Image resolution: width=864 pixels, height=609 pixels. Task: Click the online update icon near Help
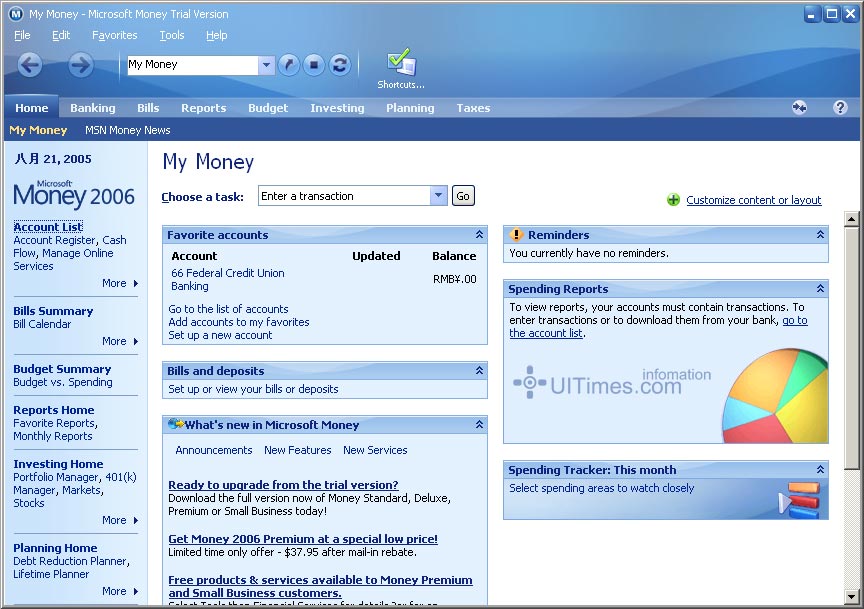(x=800, y=107)
